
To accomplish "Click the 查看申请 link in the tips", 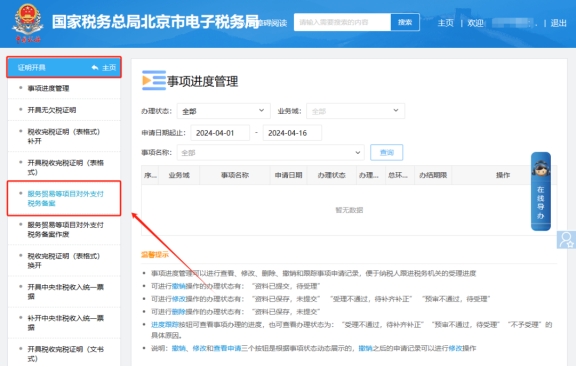I will pyautogui.click(x=227, y=348).
